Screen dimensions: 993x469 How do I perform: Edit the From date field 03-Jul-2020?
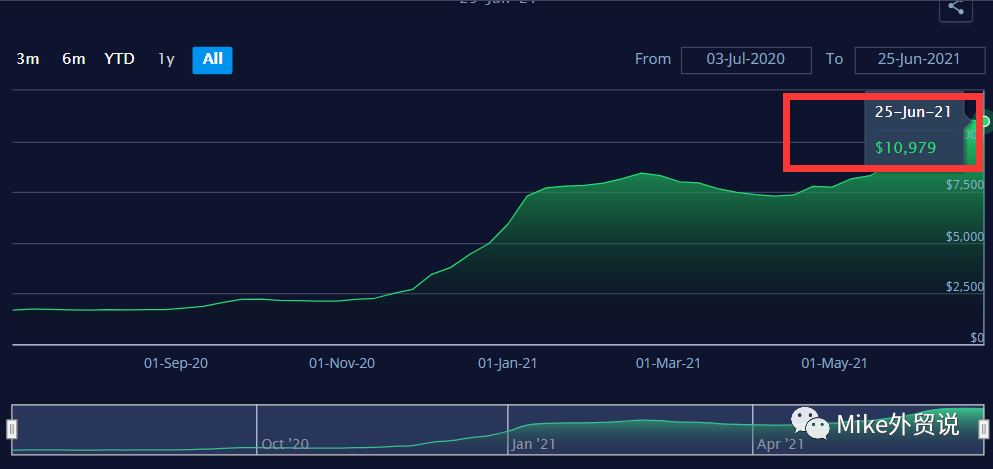pos(746,60)
